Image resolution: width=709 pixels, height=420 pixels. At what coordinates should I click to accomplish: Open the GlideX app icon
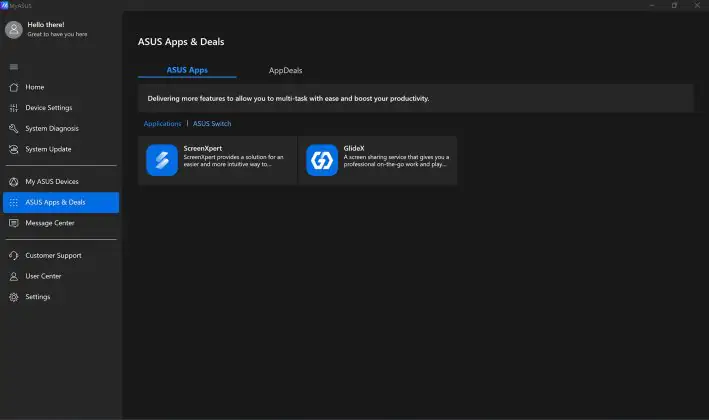point(322,160)
